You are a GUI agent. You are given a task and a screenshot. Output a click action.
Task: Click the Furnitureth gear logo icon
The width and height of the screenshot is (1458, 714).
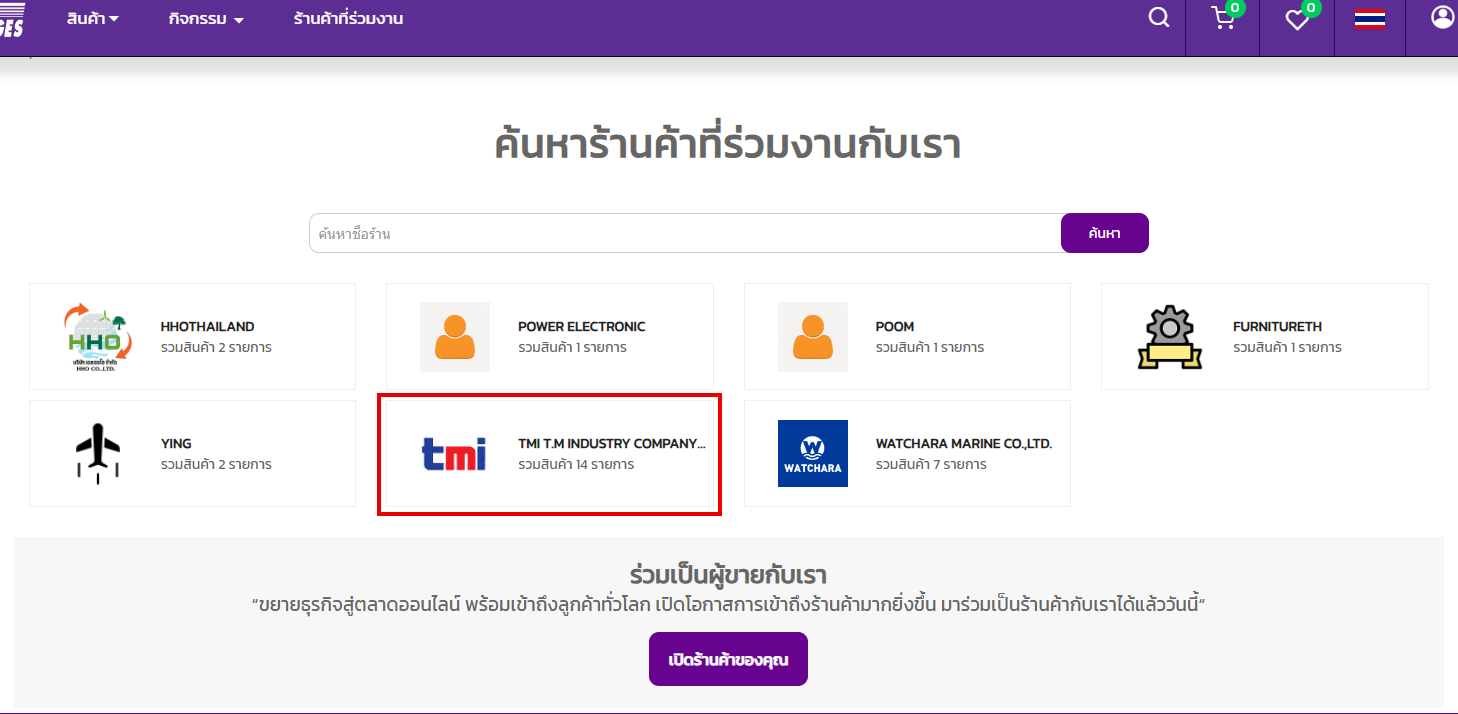tap(1169, 337)
